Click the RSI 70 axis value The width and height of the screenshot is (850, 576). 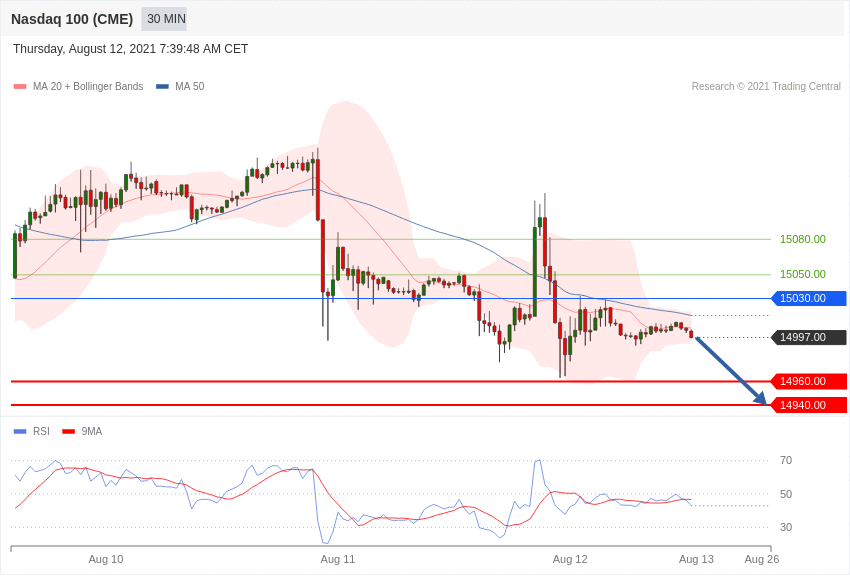786,460
